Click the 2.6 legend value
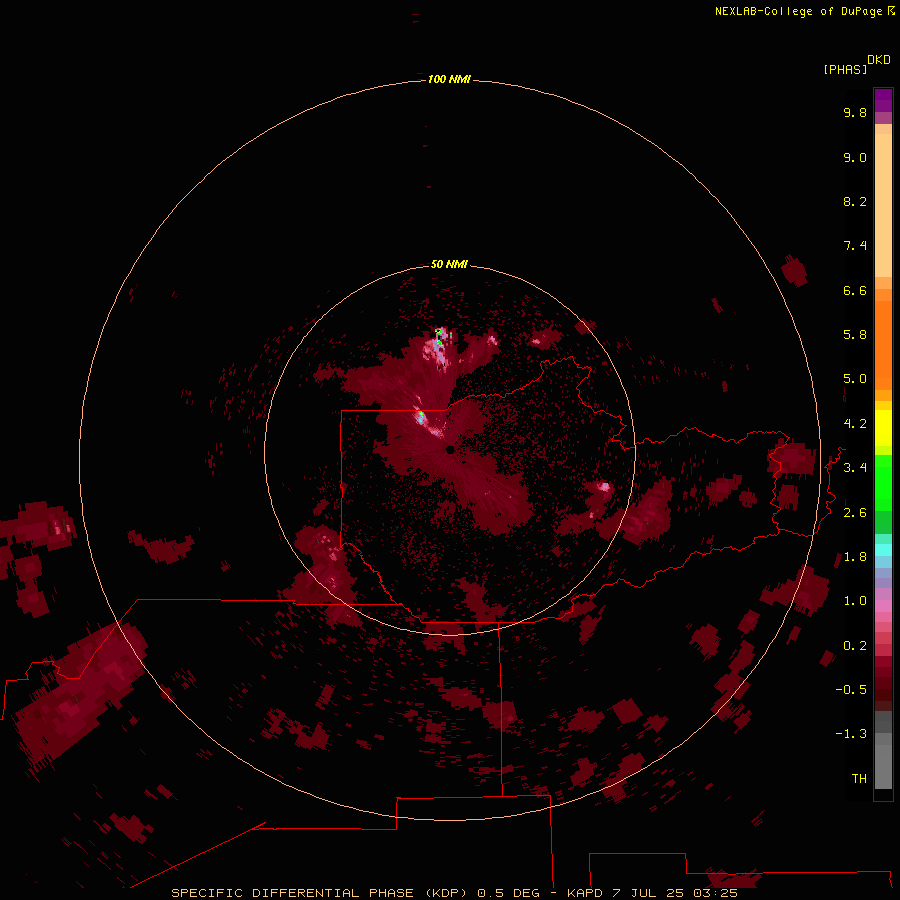Image resolution: width=900 pixels, height=900 pixels. pyautogui.click(x=855, y=513)
